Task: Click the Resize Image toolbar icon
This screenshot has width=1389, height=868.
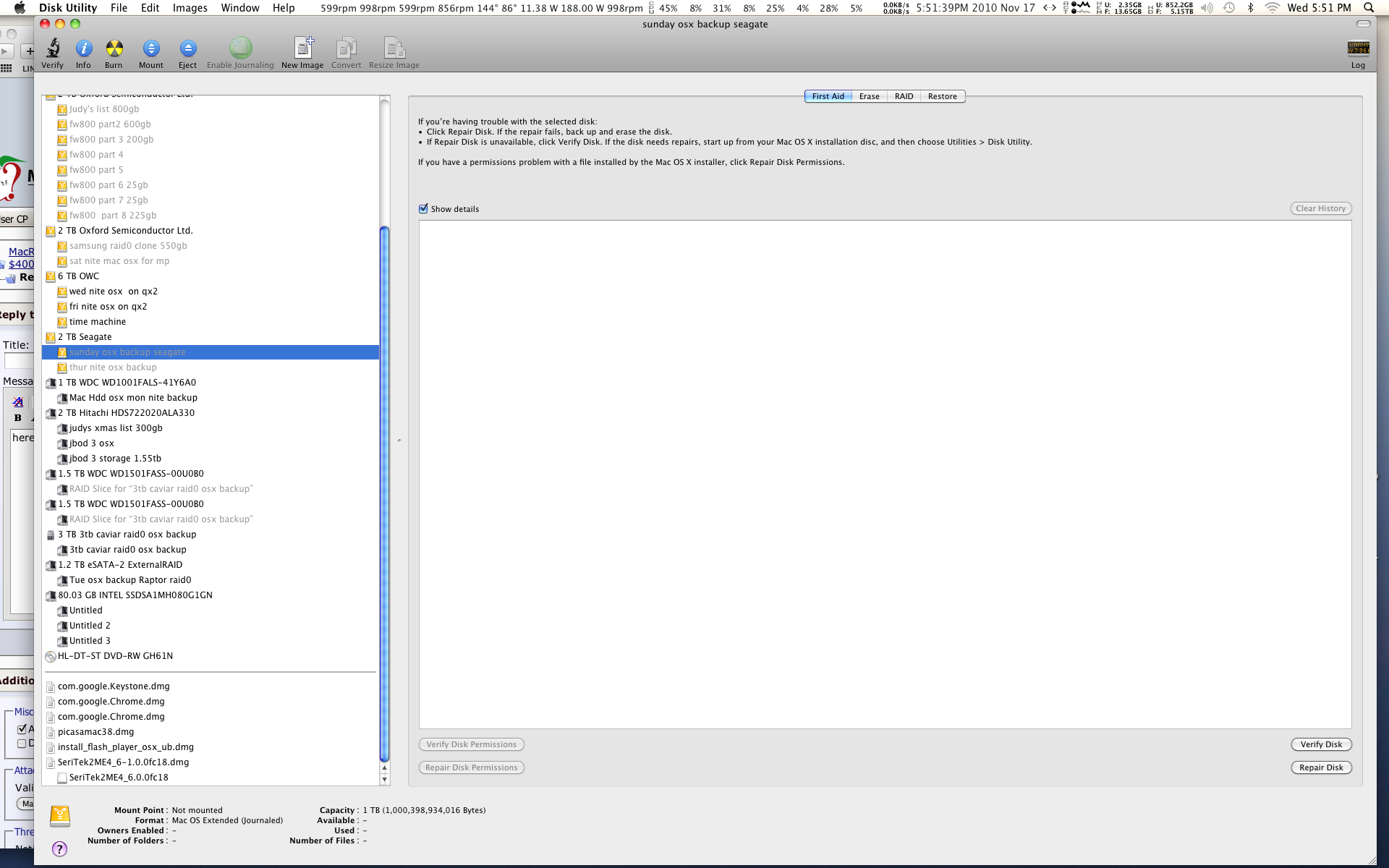Action: tap(394, 48)
